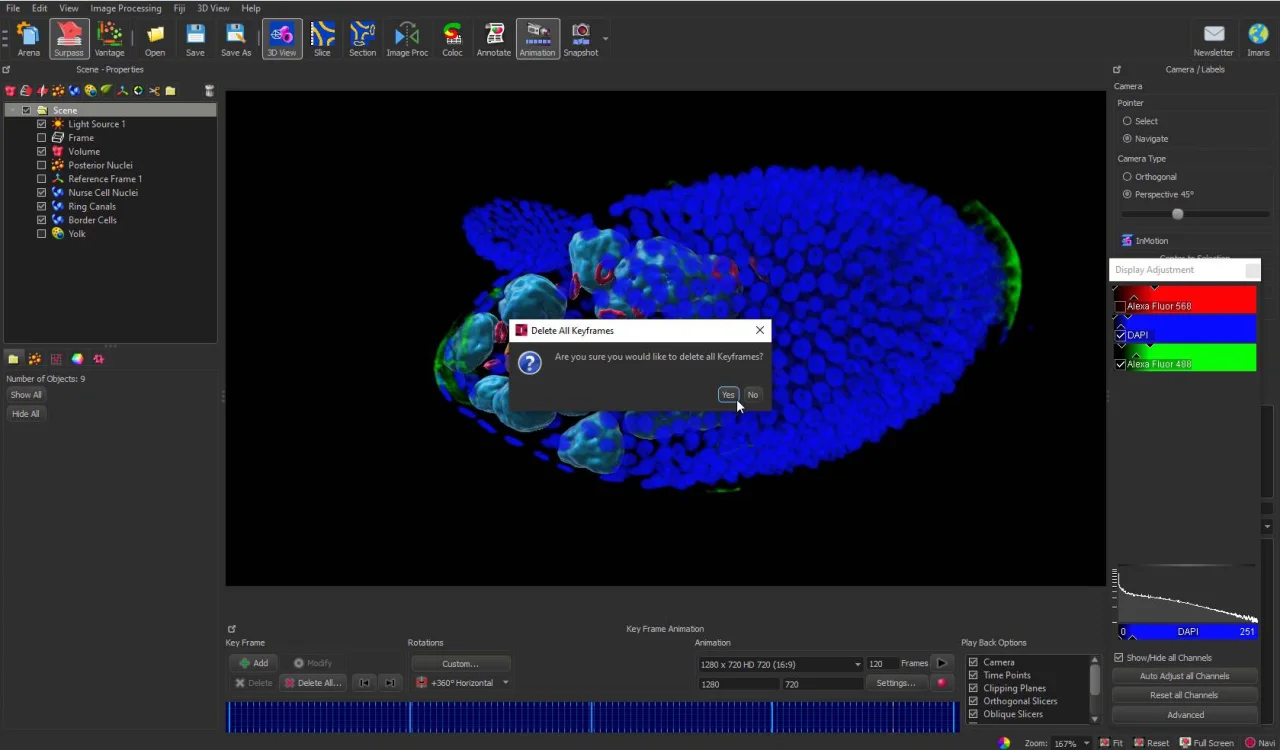
Task: Switch to Surpass mode
Action: (69, 39)
